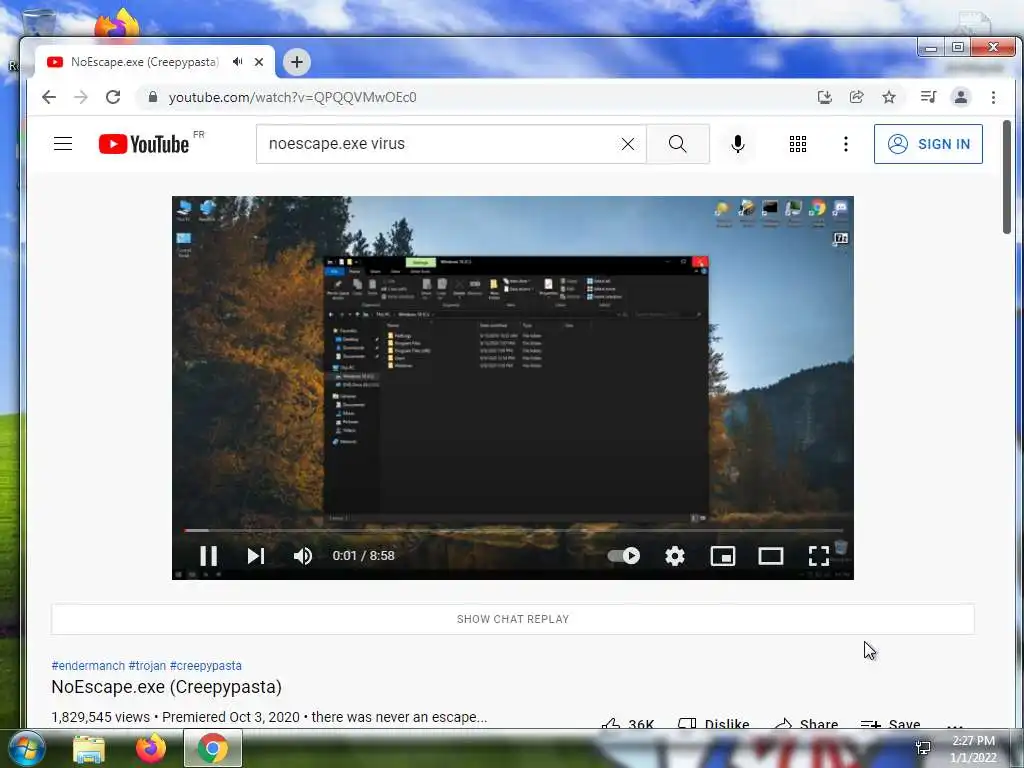Mute the tab via the speaker icon
Viewport: 1024px width, 768px height.
(x=238, y=61)
